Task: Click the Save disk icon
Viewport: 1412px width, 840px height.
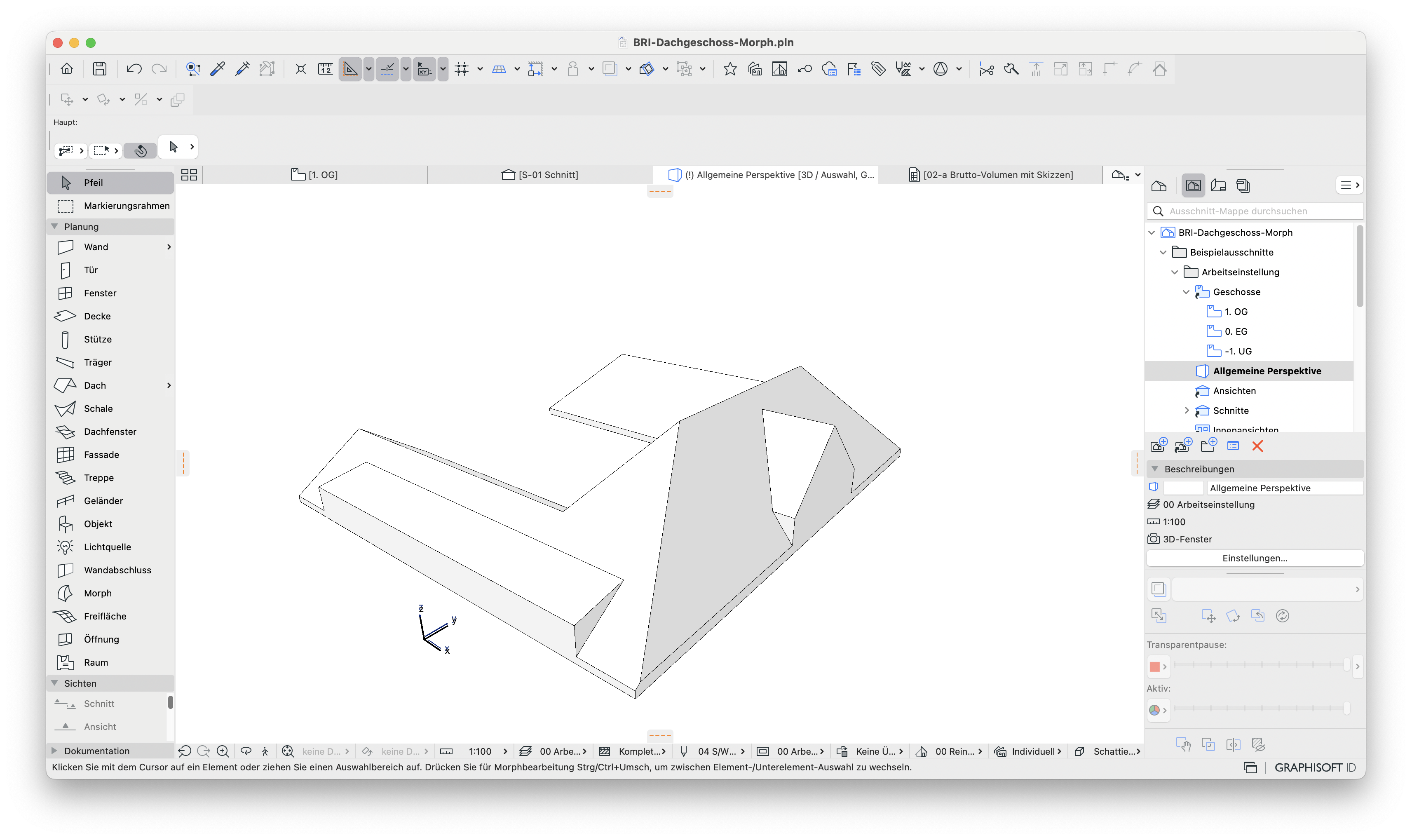Action: (x=100, y=69)
